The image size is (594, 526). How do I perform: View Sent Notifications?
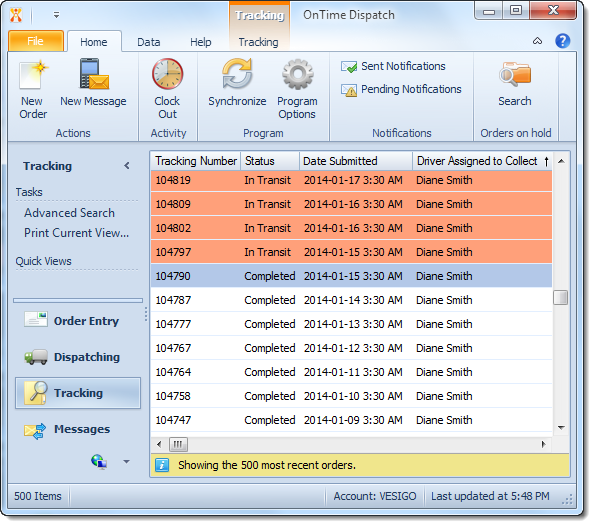pos(393,67)
